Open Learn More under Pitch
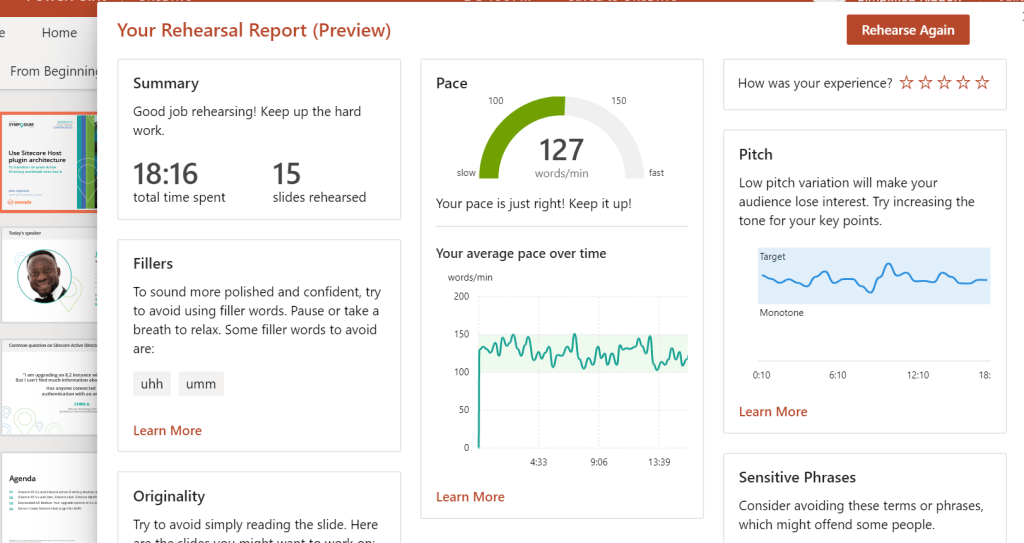 tap(773, 411)
